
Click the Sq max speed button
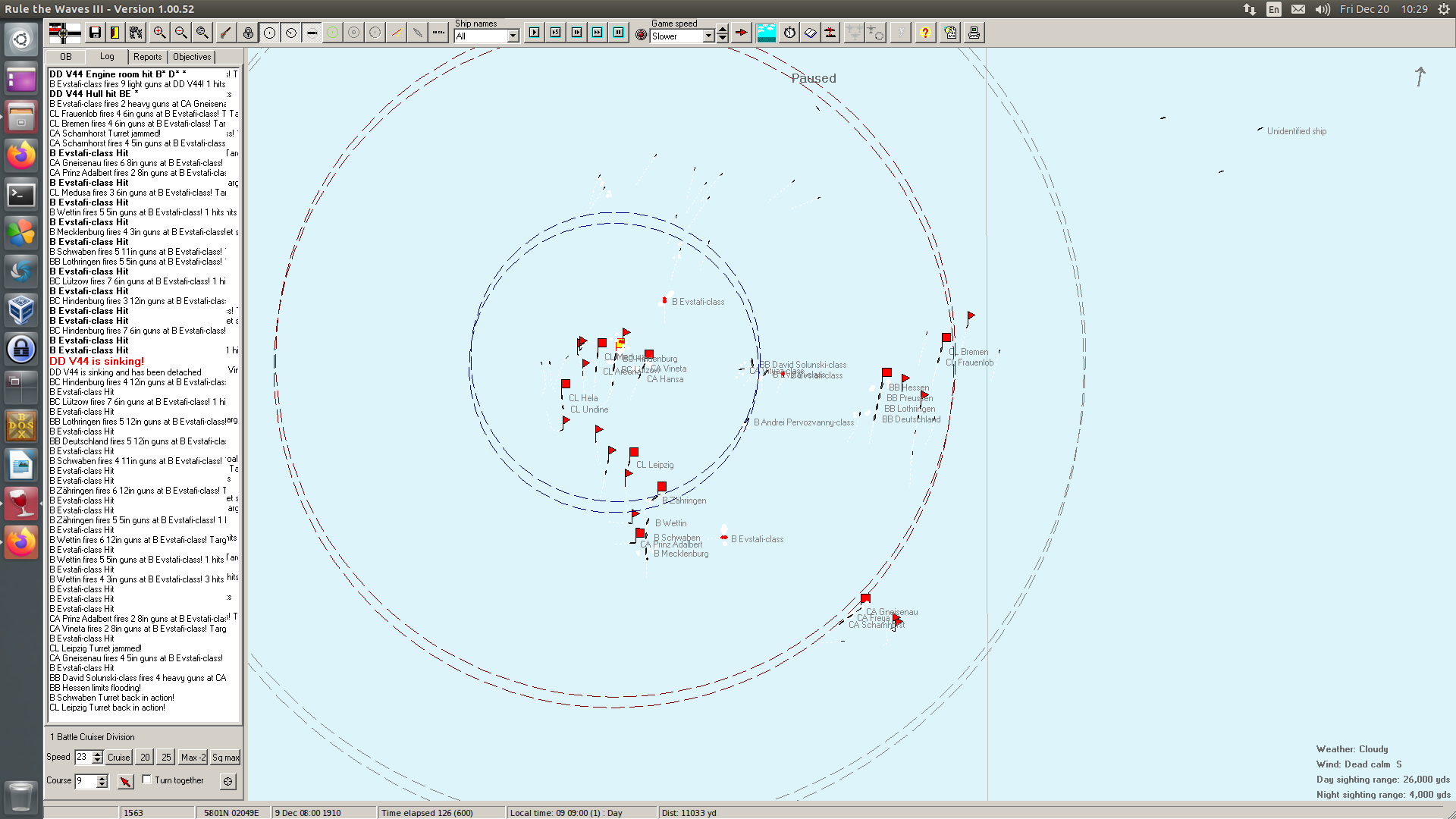[225, 757]
